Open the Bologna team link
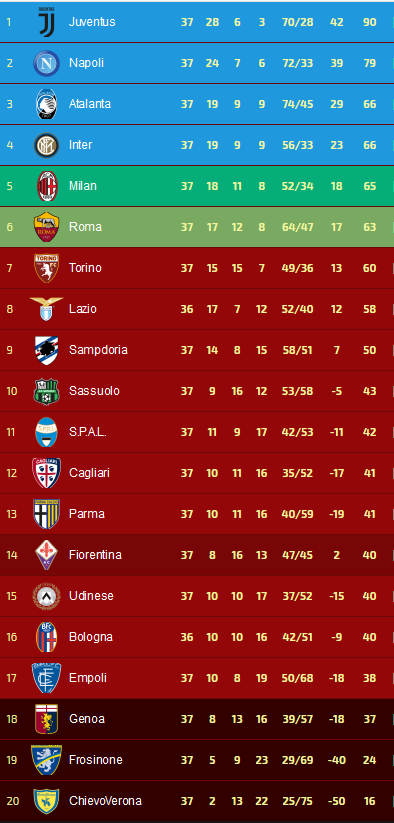The image size is (394, 823). coord(90,637)
